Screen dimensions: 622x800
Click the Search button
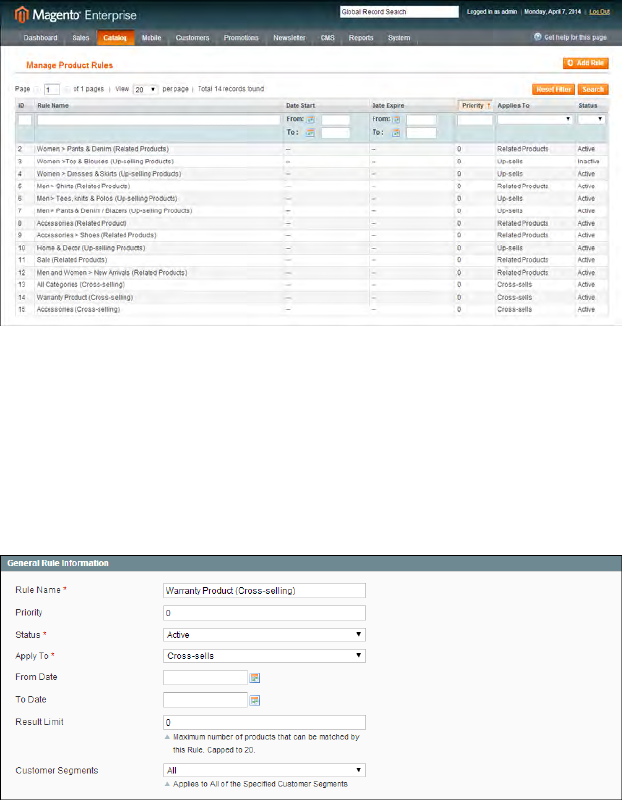coord(593,89)
